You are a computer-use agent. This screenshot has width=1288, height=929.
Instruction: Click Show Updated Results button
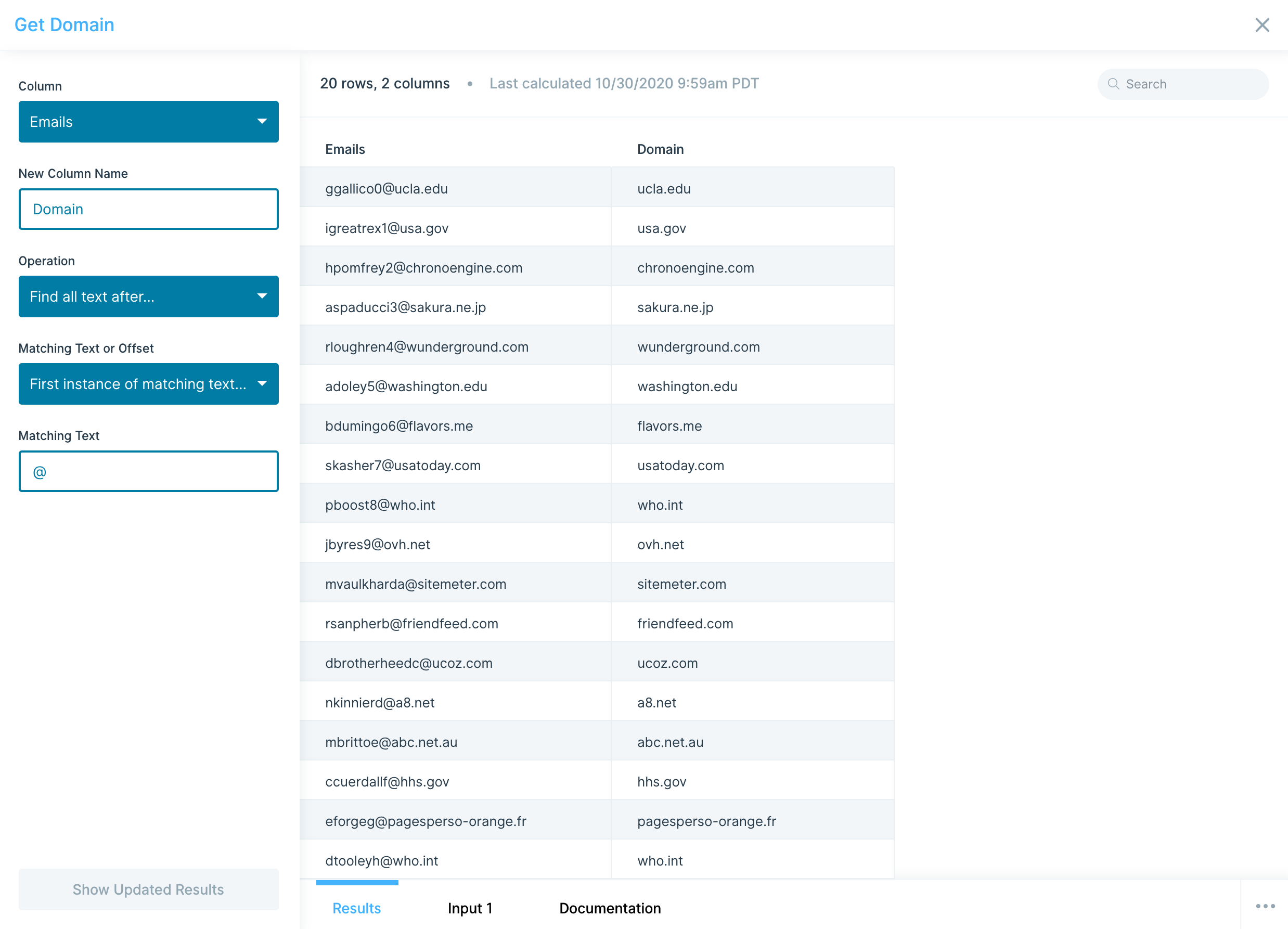pyautogui.click(x=149, y=889)
